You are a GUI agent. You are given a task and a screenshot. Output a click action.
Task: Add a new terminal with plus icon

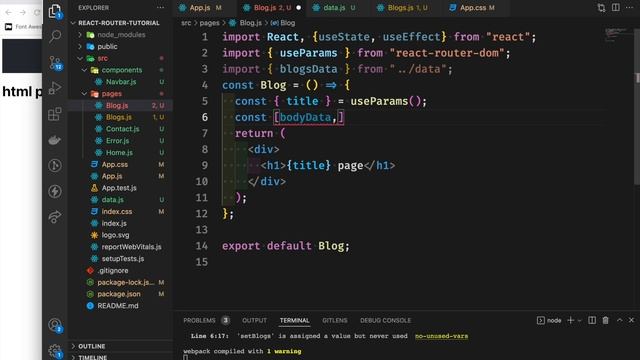tap(571, 320)
